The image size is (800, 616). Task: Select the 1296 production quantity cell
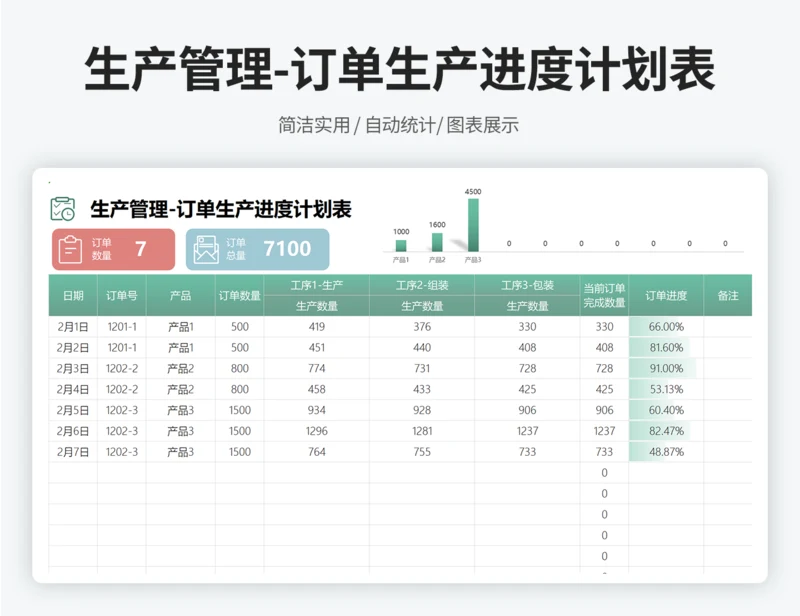coord(316,431)
